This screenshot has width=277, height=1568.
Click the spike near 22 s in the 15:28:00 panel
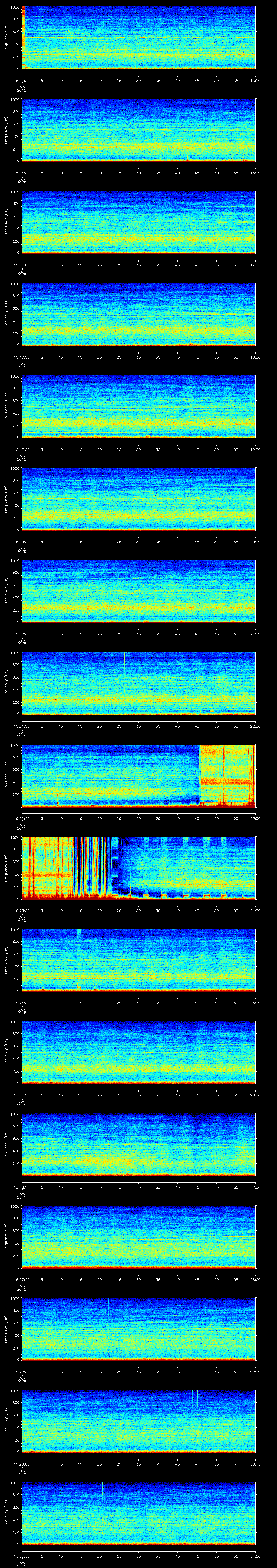coord(108,1306)
